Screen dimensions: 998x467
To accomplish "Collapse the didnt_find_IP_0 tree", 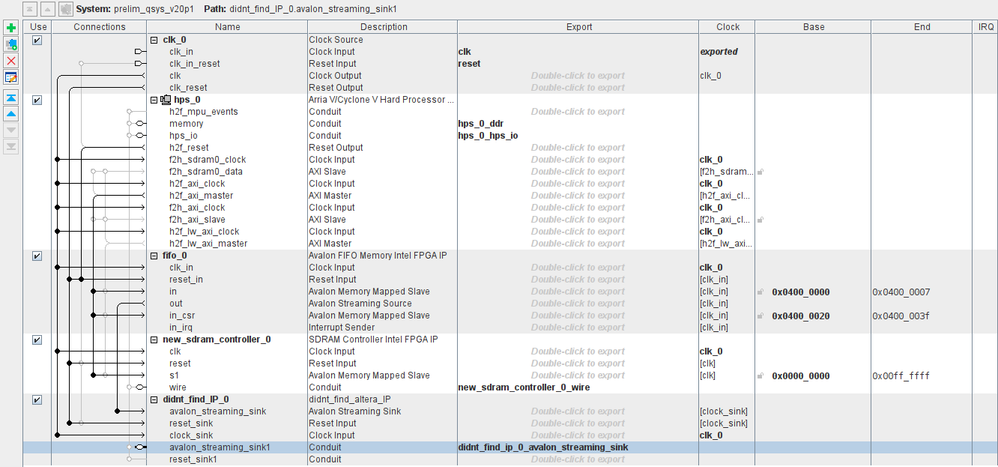I will (153, 400).
